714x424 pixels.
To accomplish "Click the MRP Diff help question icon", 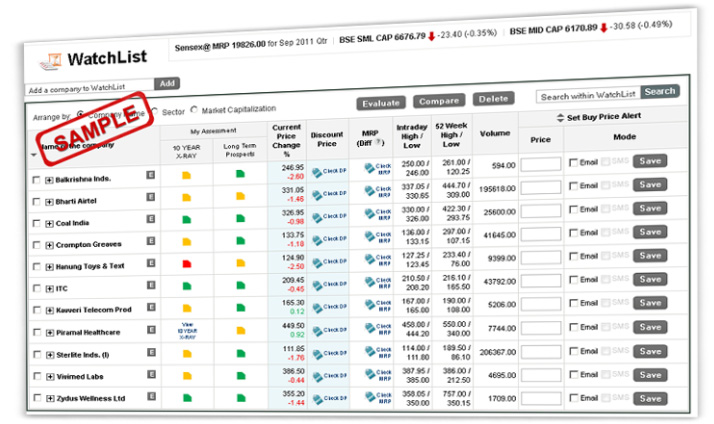I will click(x=377, y=143).
